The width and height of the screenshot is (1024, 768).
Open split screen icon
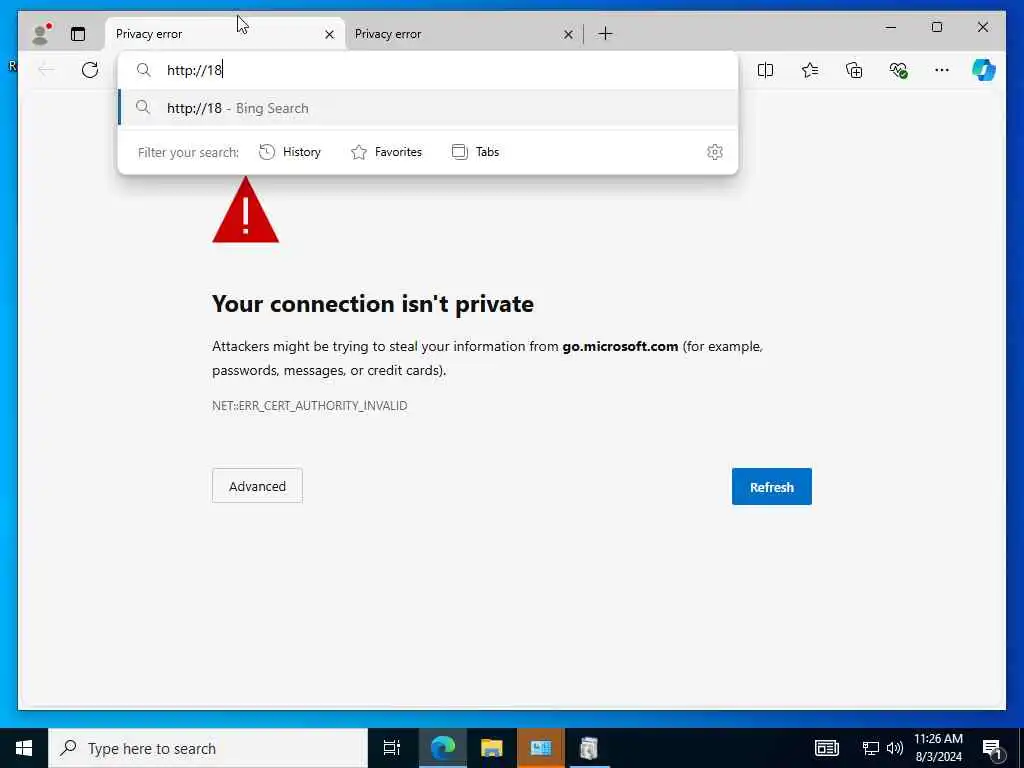click(x=765, y=70)
